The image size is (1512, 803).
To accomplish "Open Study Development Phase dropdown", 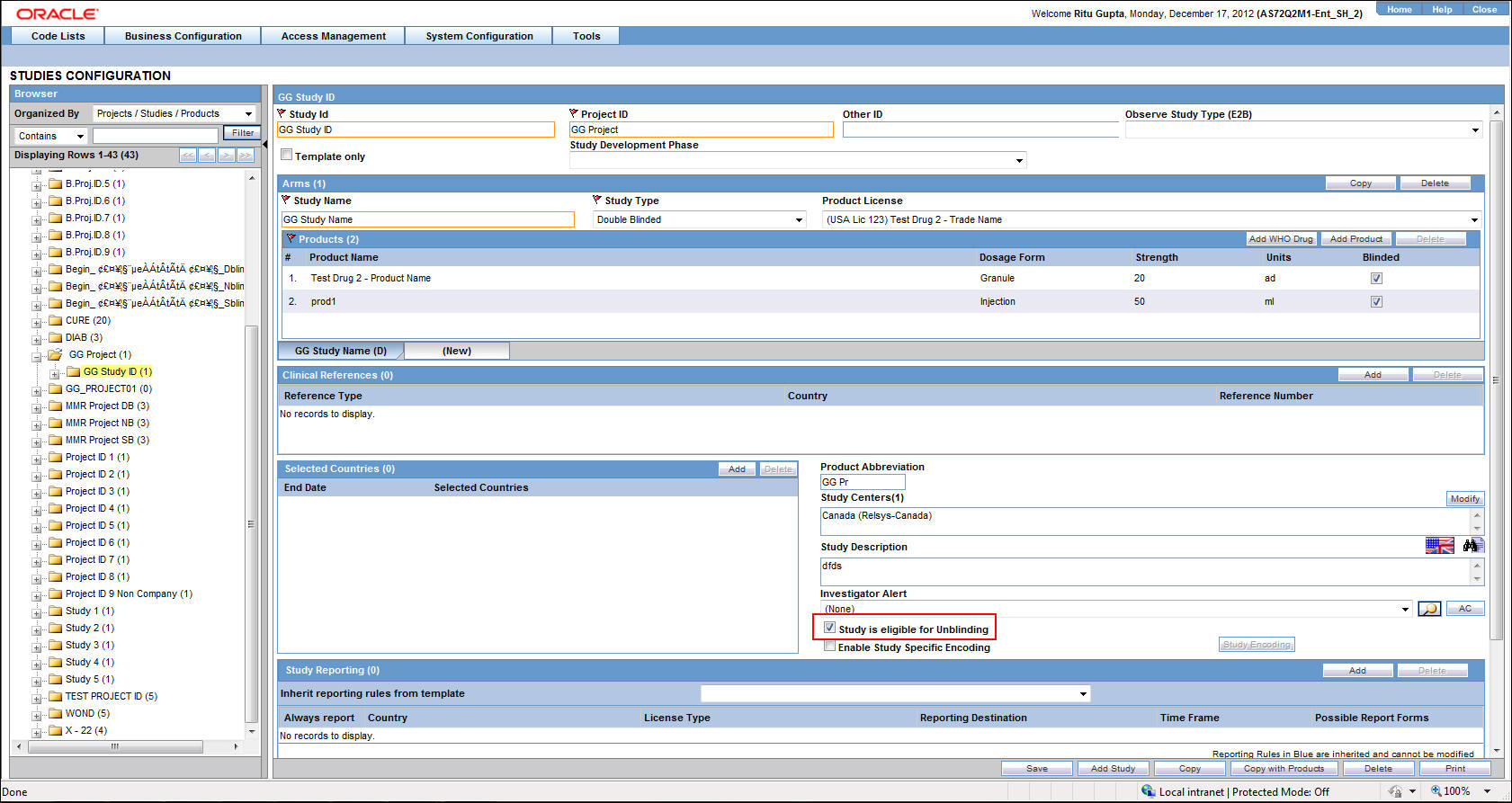I will 1019,161.
